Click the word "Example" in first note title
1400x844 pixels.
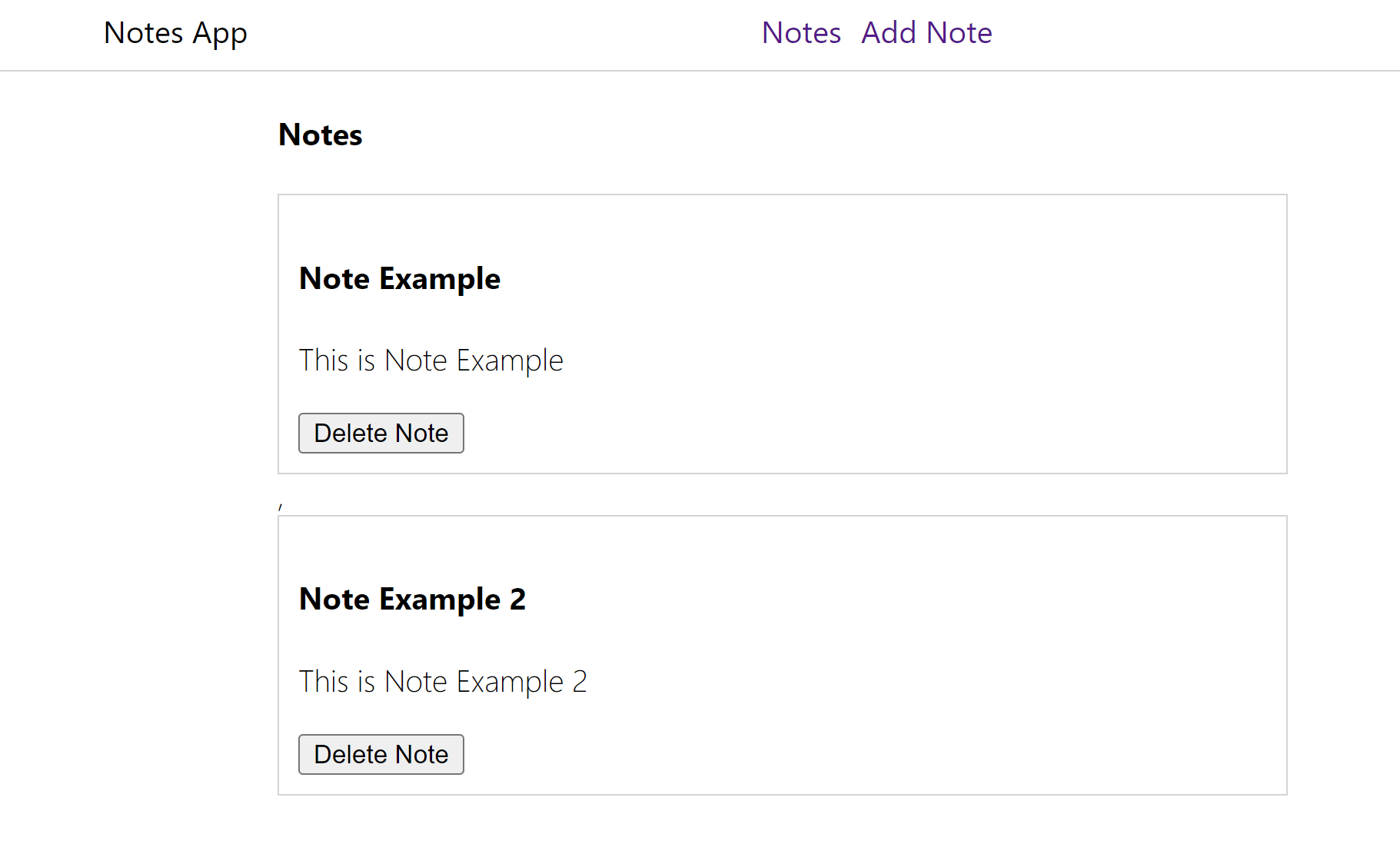(x=440, y=278)
